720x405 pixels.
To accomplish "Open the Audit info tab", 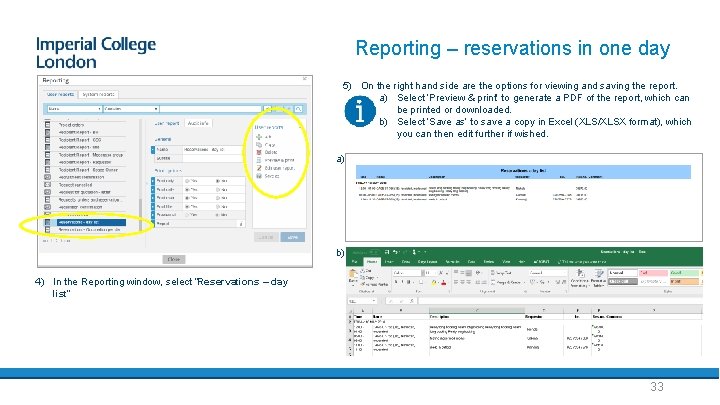I will click(x=198, y=123).
